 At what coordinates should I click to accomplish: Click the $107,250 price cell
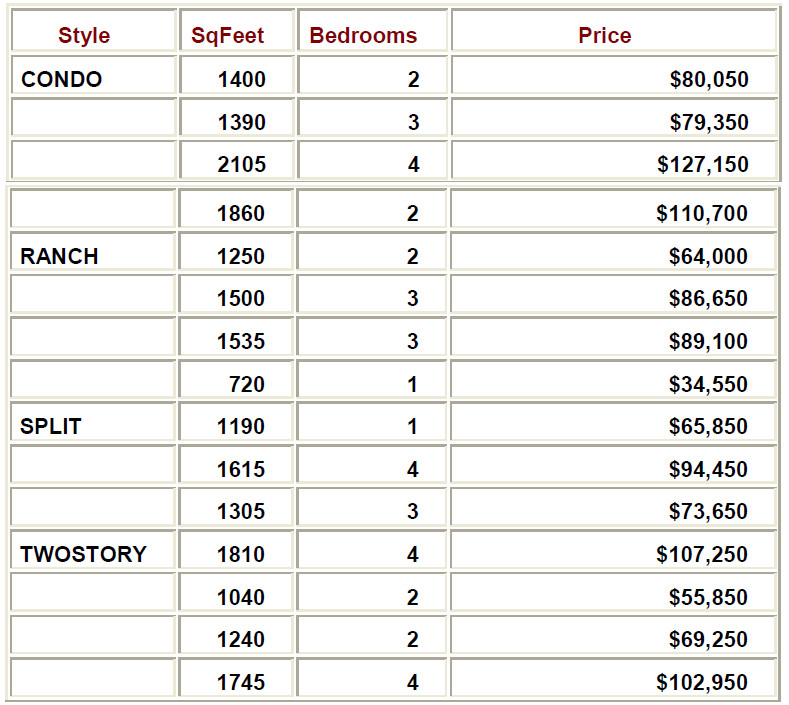(703, 554)
